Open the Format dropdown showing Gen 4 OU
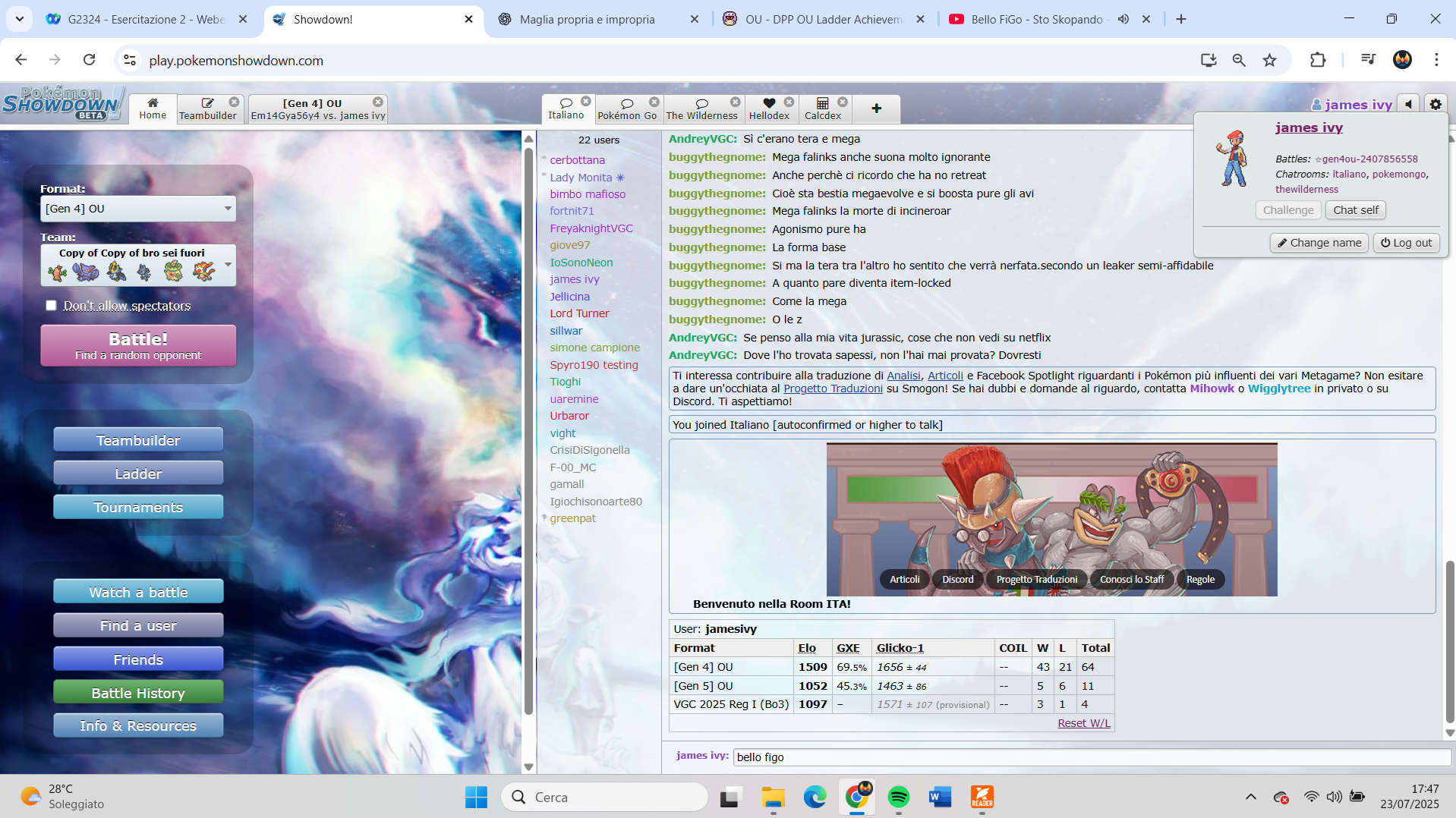The height and width of the screenshot is (818, 1456). 138,209
